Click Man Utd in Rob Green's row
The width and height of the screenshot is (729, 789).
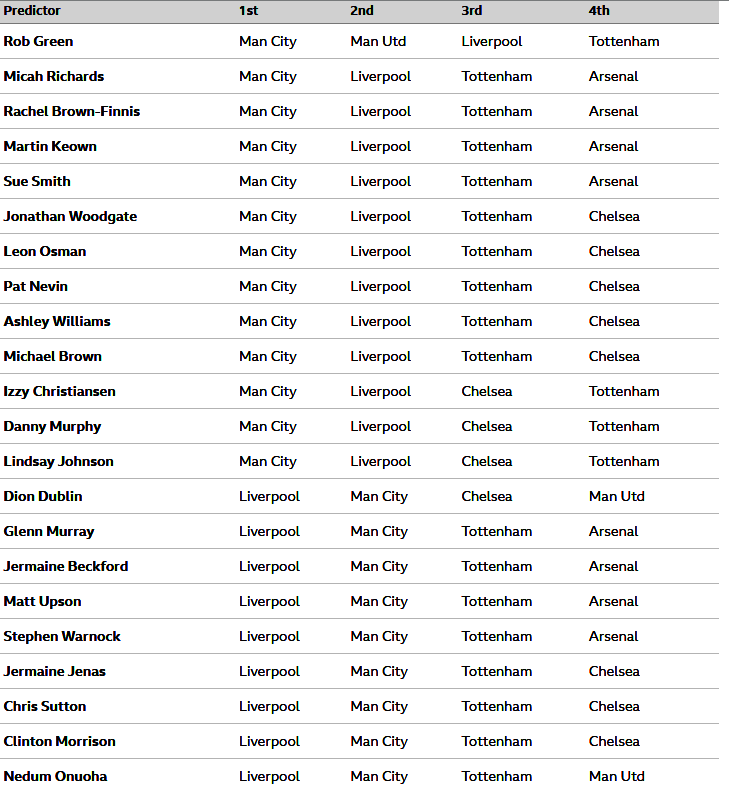(x=378, y=41)
